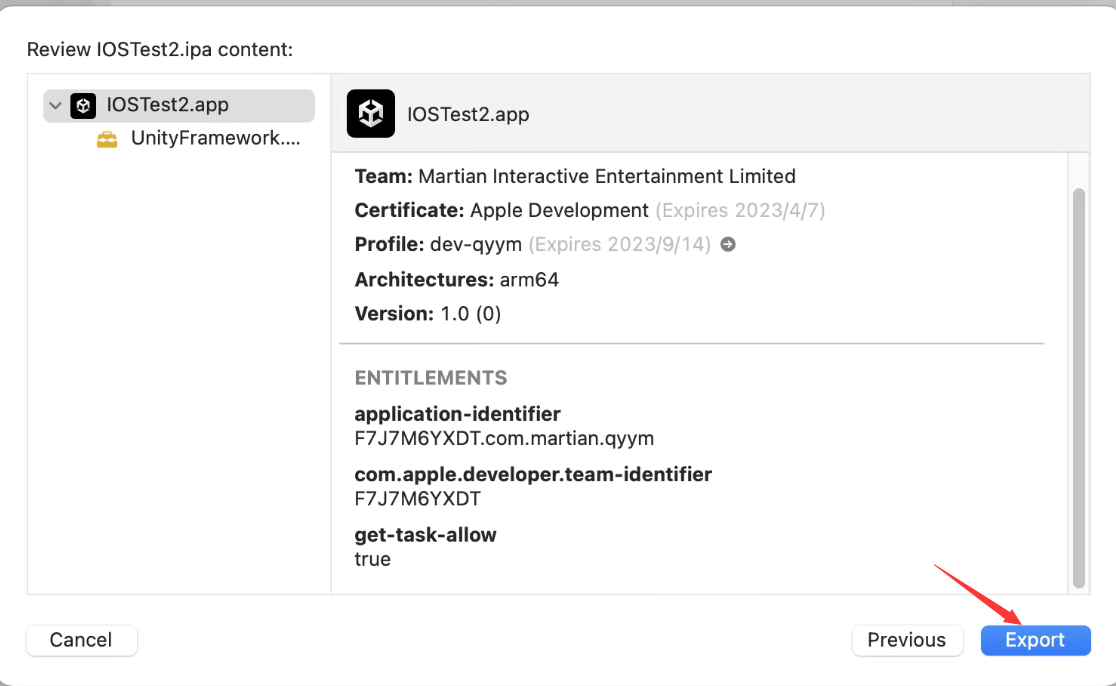The image size is (1116, 686).
Task: Click the application-identifier key label
Action: point(458,413)
